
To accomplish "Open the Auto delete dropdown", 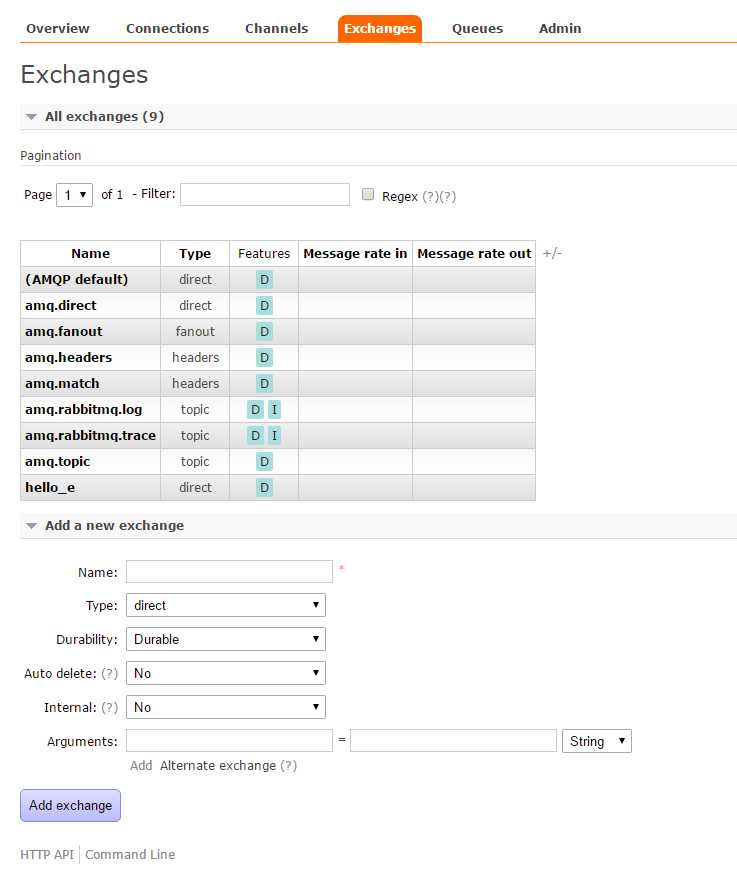I will tap(226, 673).
